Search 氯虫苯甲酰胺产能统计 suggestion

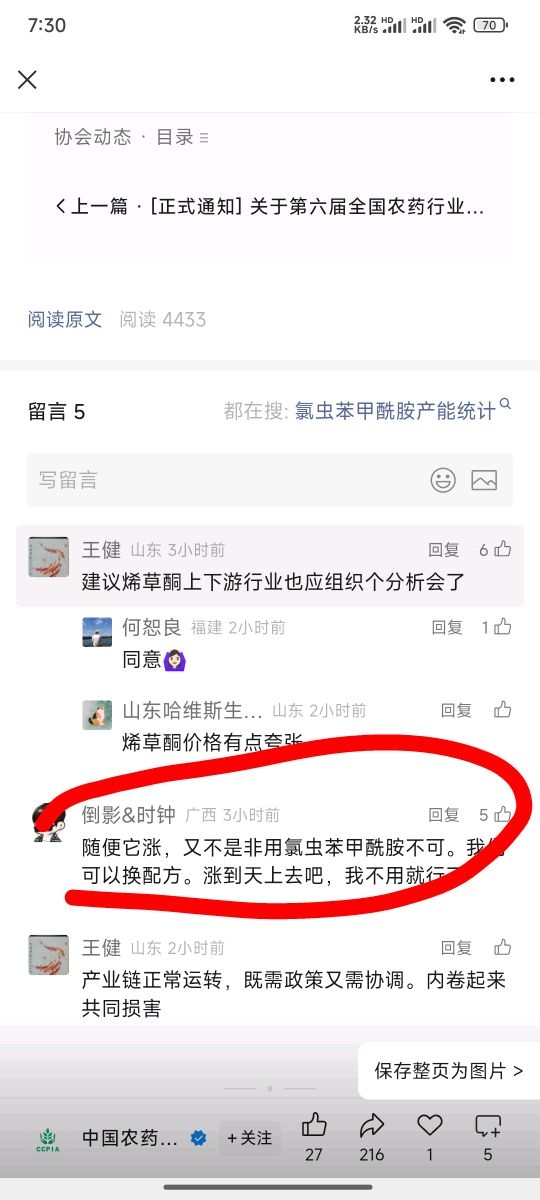(x=395, y=411)
